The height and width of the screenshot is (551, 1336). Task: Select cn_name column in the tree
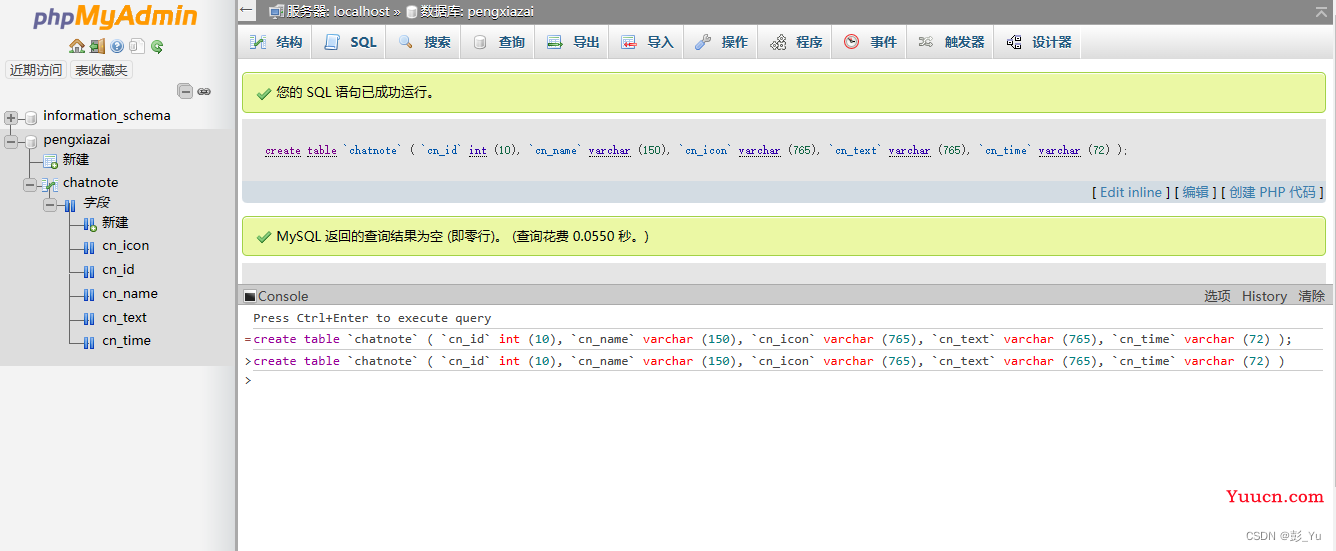tap(130, 294)
